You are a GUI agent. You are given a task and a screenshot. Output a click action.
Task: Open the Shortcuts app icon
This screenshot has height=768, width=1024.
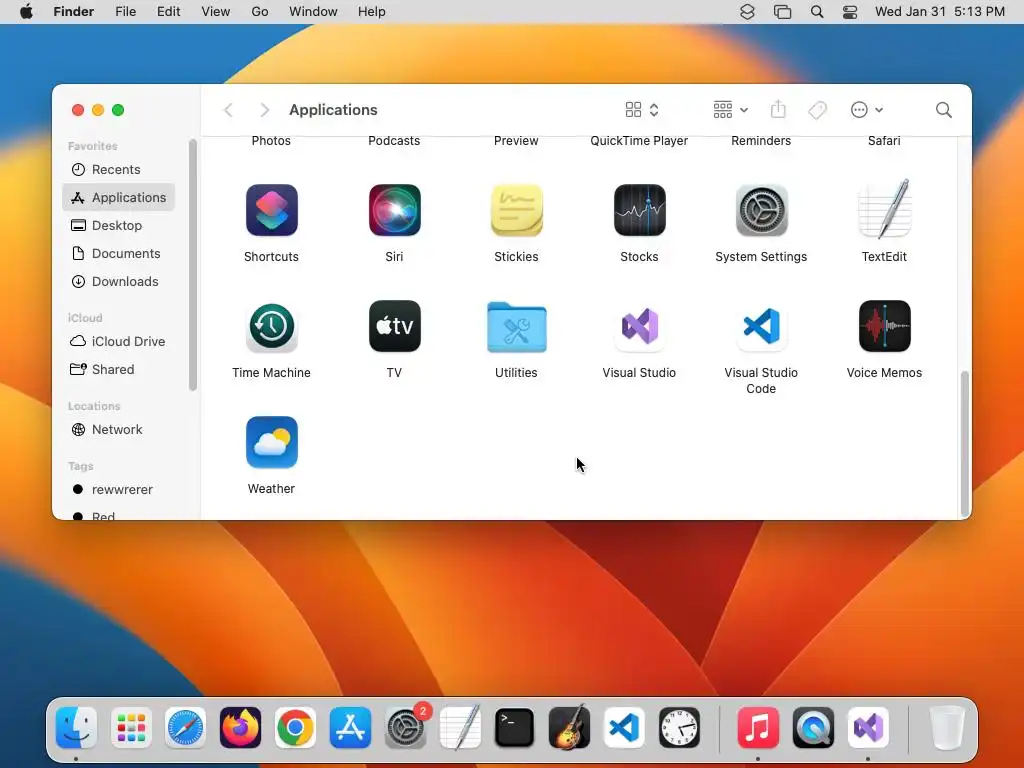(x=272, y=210)
